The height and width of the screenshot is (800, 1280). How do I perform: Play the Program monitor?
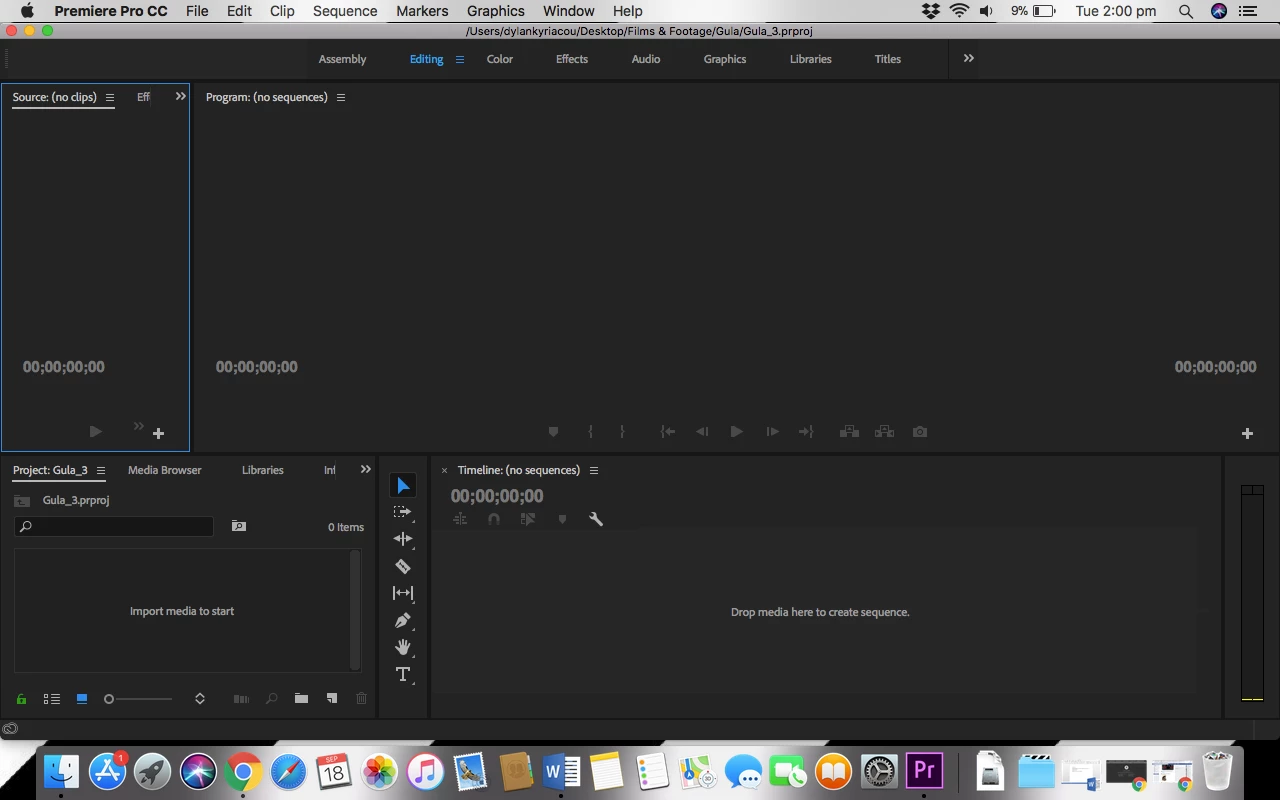click(x=736, y=432)
